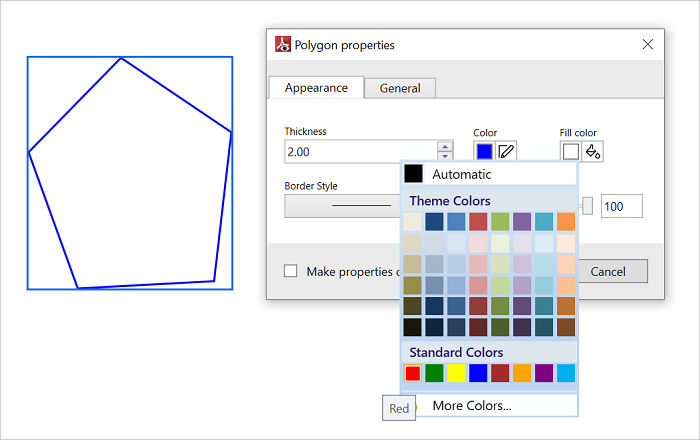Open the fill color bucket icon

point(593,152)
